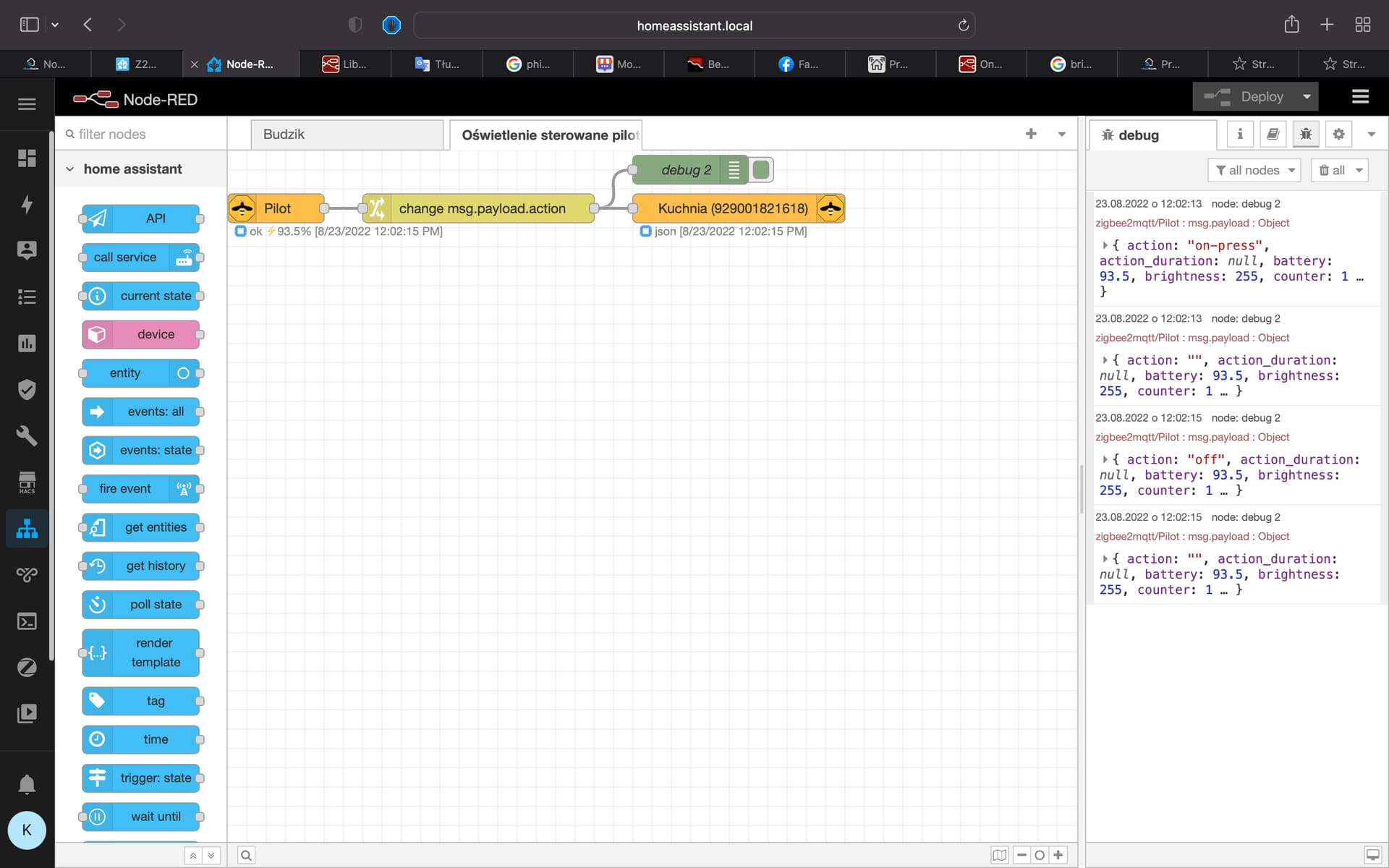The height and width of the screenshot is (868, 1389).
Task: Toggle the debug 2 node output button
Action: [x=761, y=170]
